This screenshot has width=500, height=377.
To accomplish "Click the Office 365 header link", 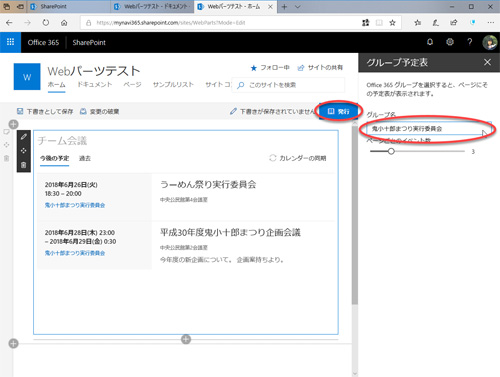I will (x=43, y=42).
